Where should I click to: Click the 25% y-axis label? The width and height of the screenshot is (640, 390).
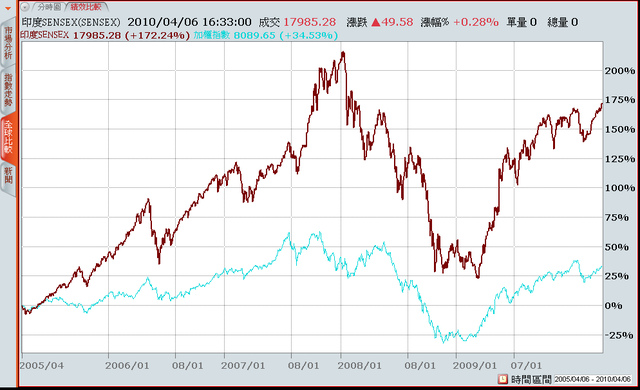(616, 276)
